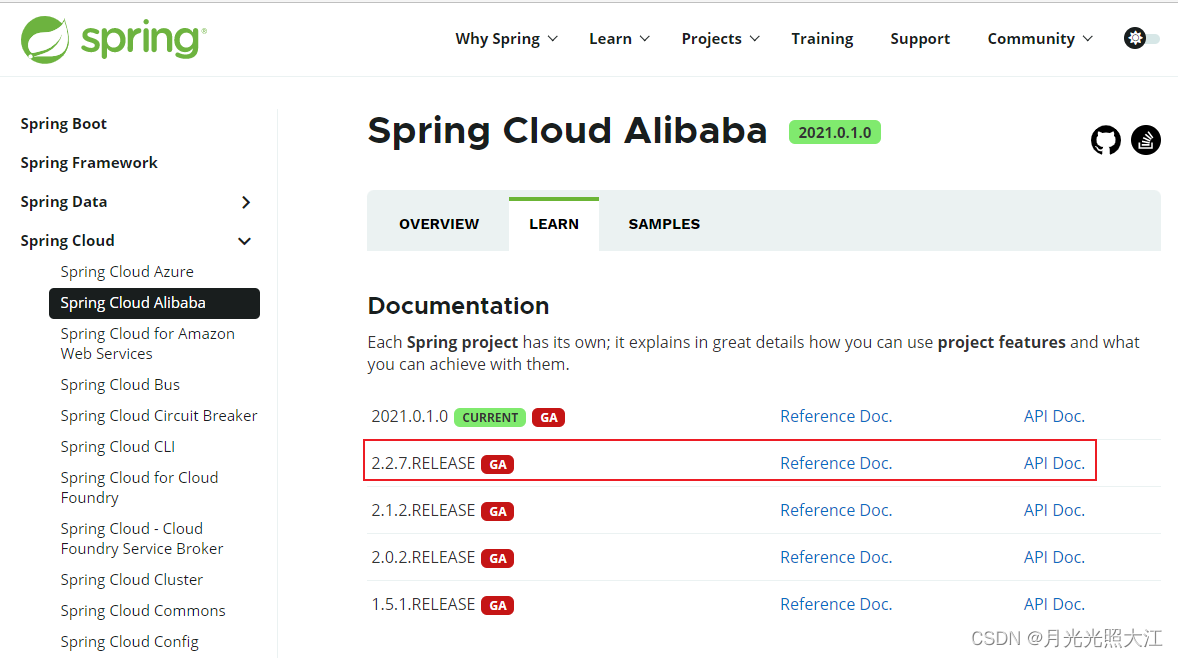Viewport: 1178px width, 658px height.
Task: Open the Learn dropdown menu
Action: click(619, 38)
